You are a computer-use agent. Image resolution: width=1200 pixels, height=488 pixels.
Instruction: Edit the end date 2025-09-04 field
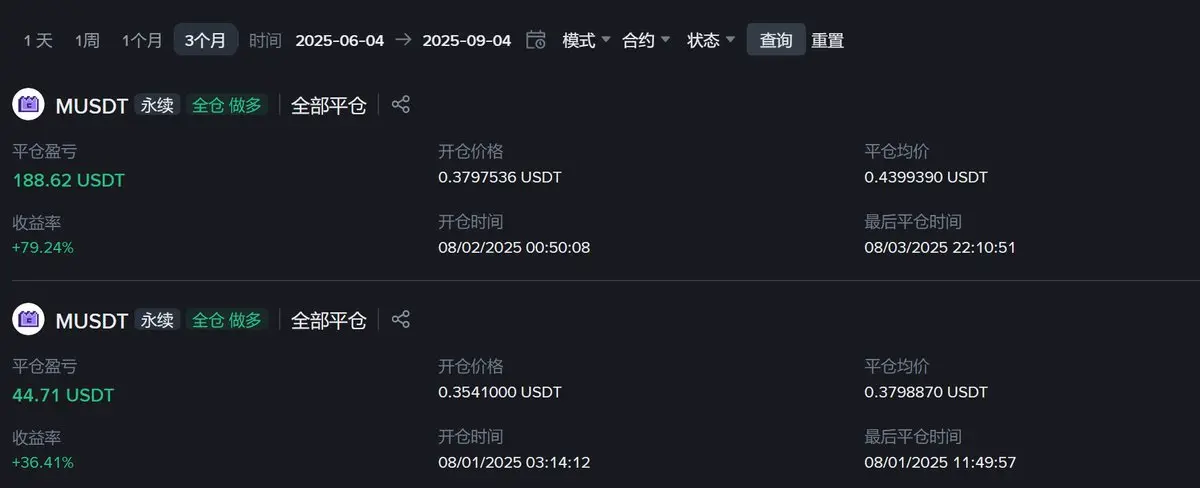point(467,40)
